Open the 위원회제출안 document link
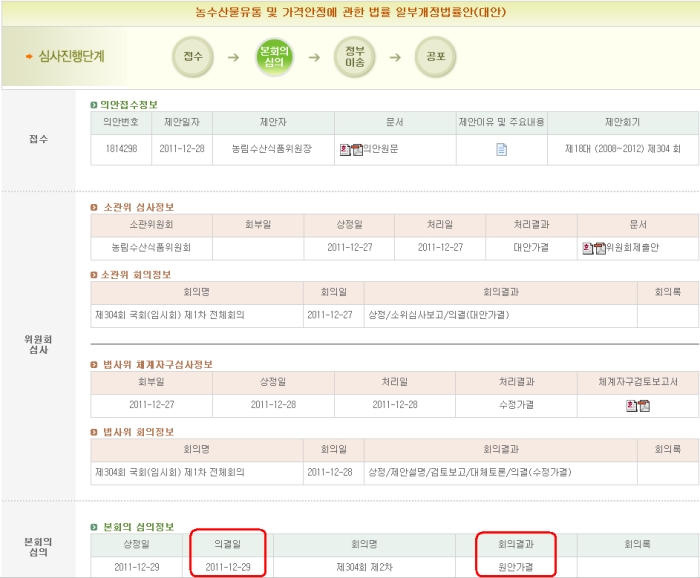This screenshot has width=700, height=578. tap(633, 247)
